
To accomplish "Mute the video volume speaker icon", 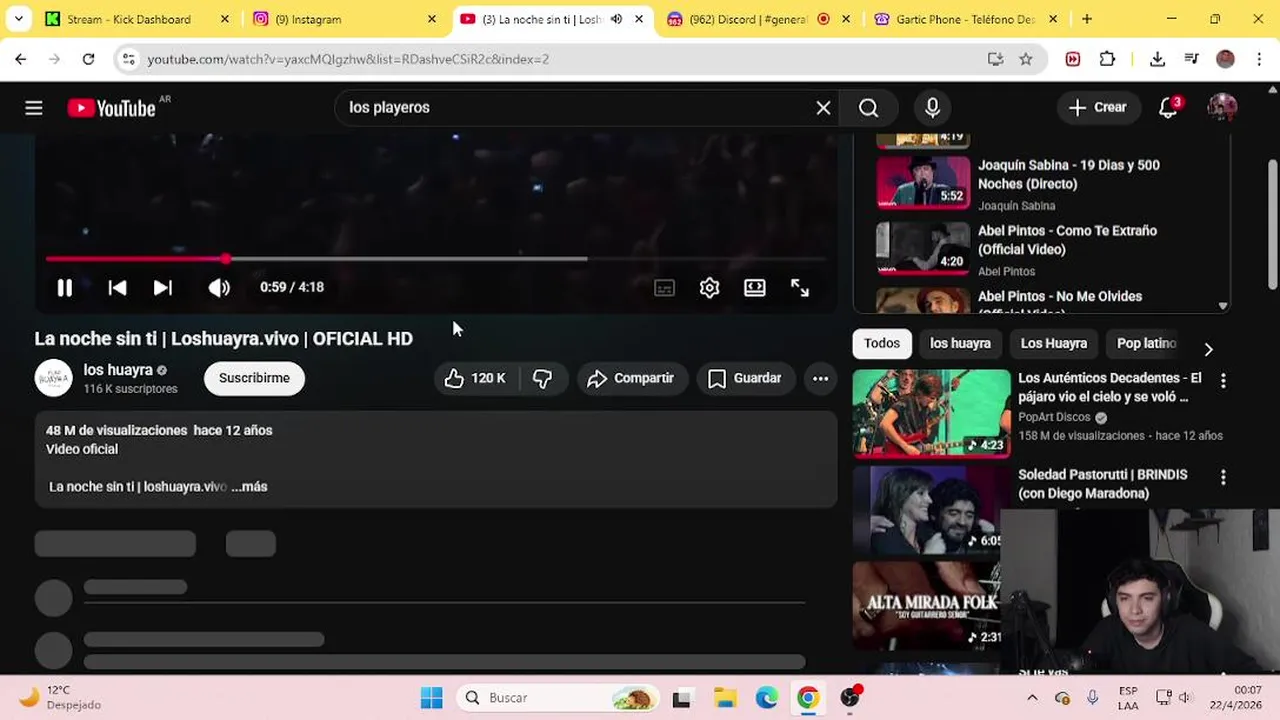I will [x=219, y=288].
